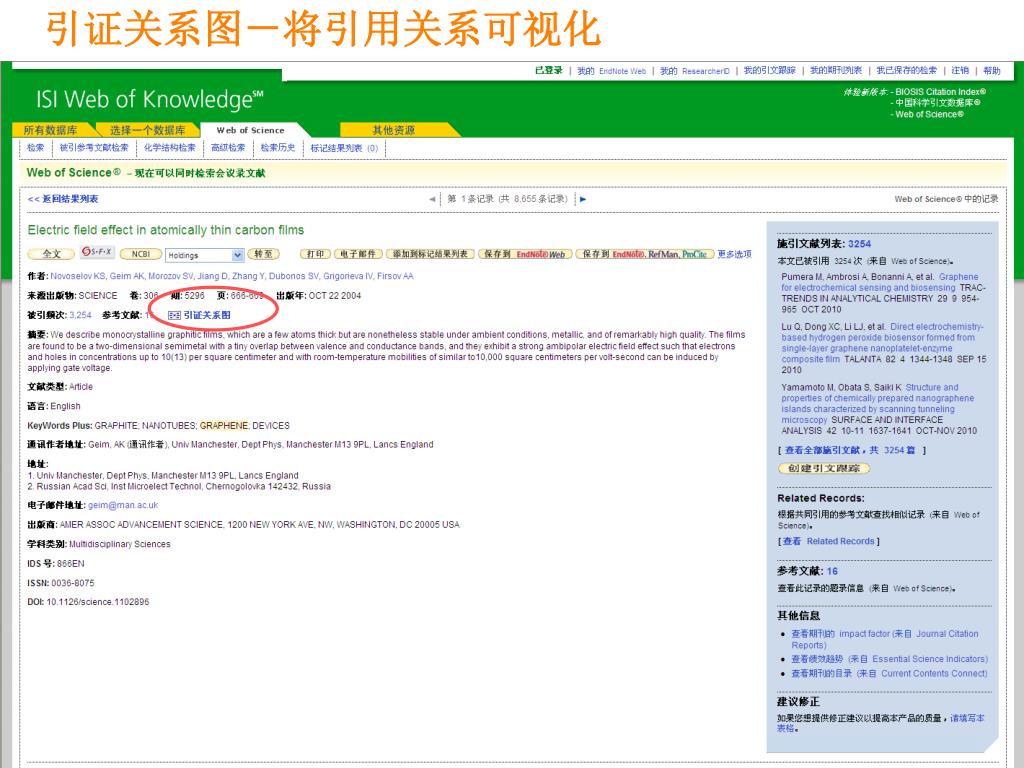
Task: Open 我的 EndNote Web link
Action: click(611, 71)
